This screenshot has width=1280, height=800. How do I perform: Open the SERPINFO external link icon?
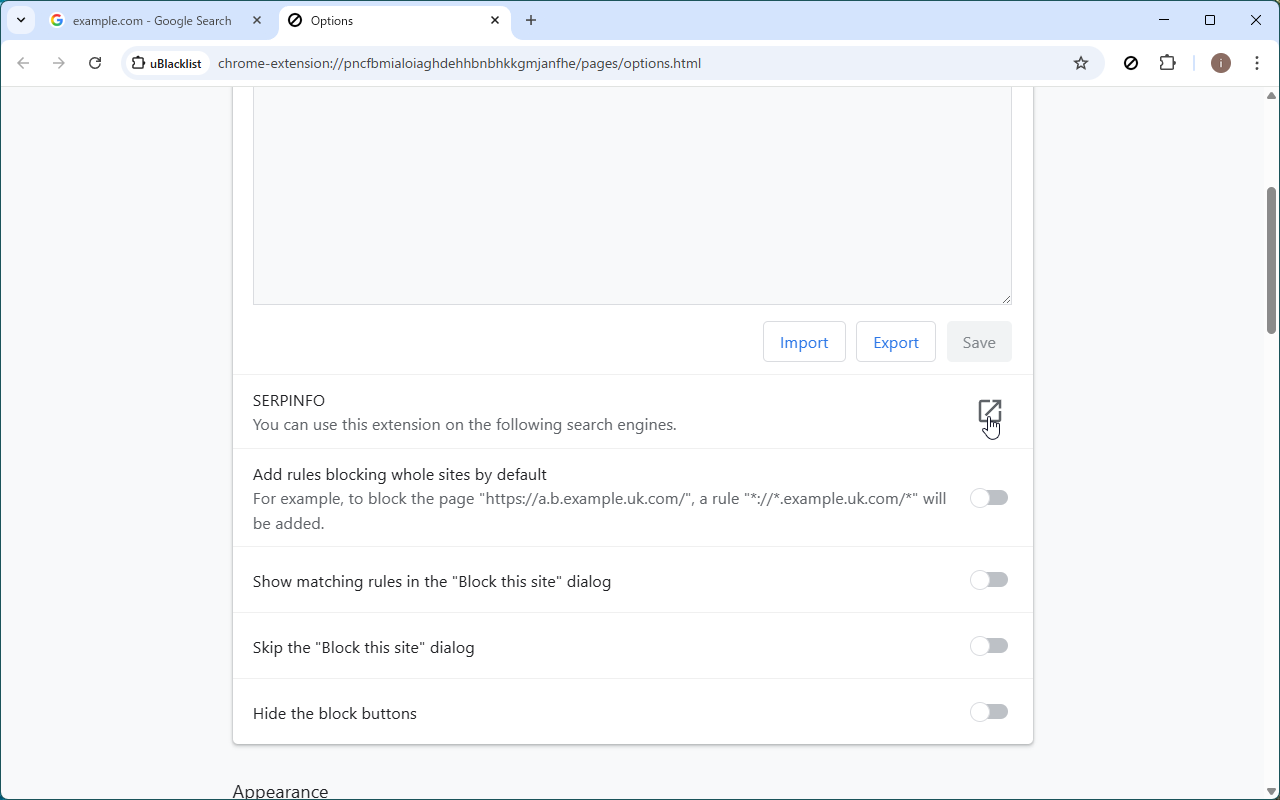pyautogui.click(x=989, y=411)
